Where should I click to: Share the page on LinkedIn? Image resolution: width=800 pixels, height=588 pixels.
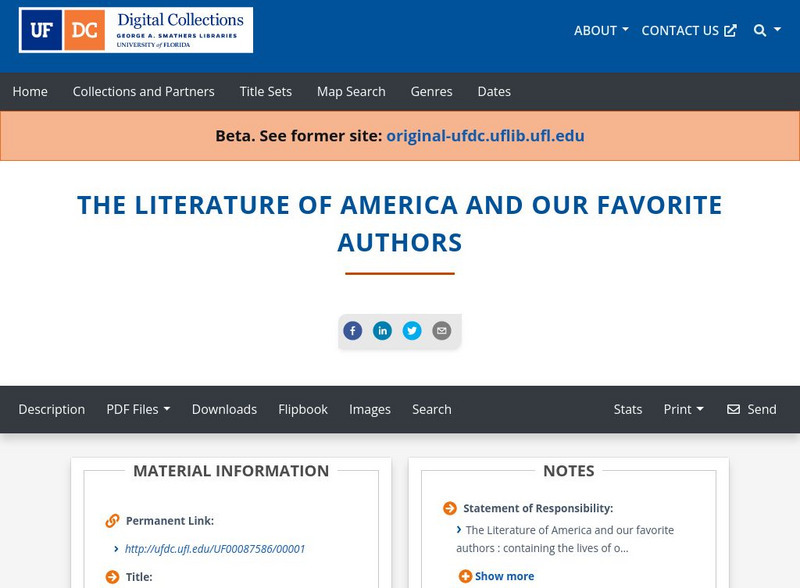pos(382,330)
